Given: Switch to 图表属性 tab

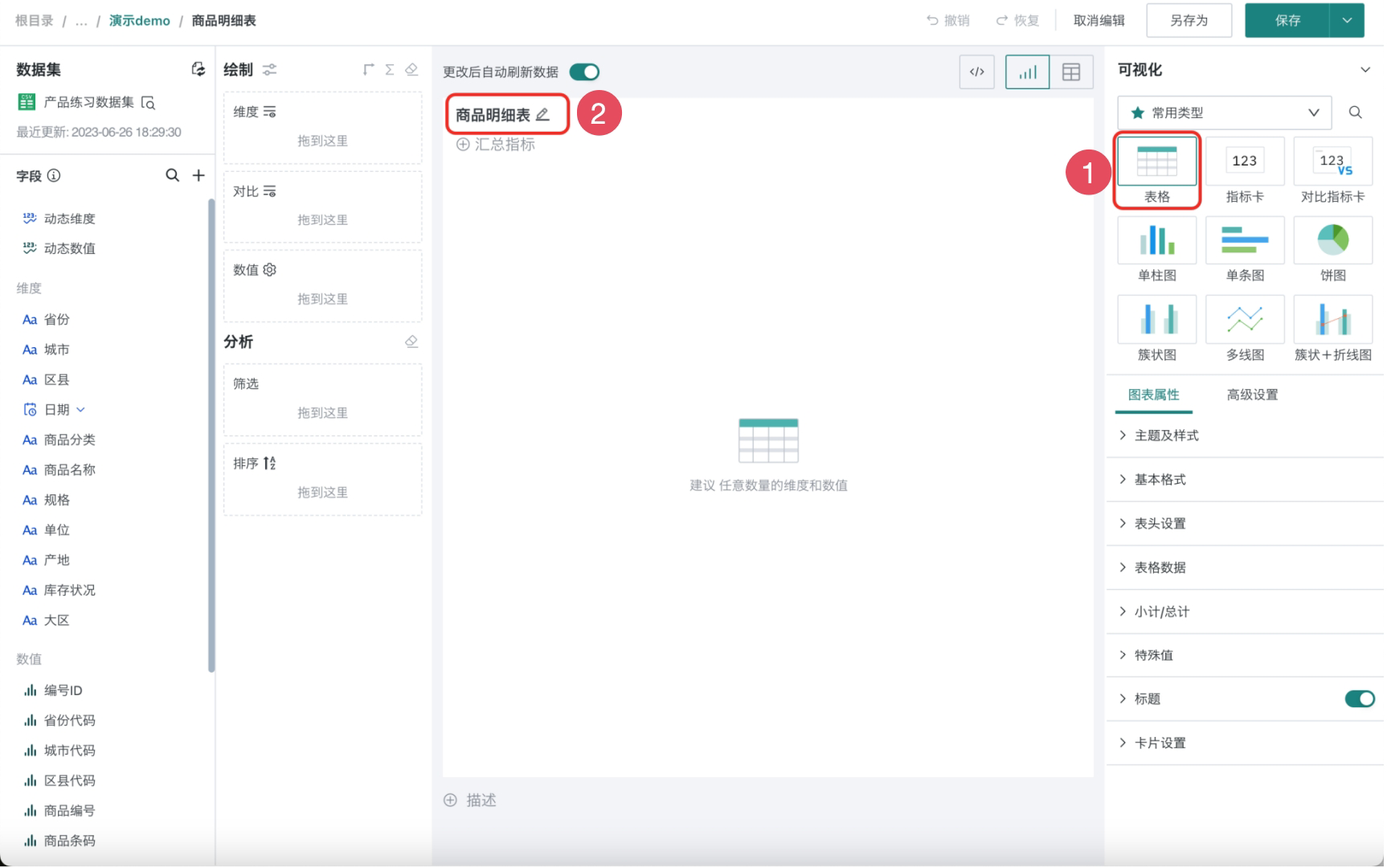Looking at the screenshot, I should 1153,395.
